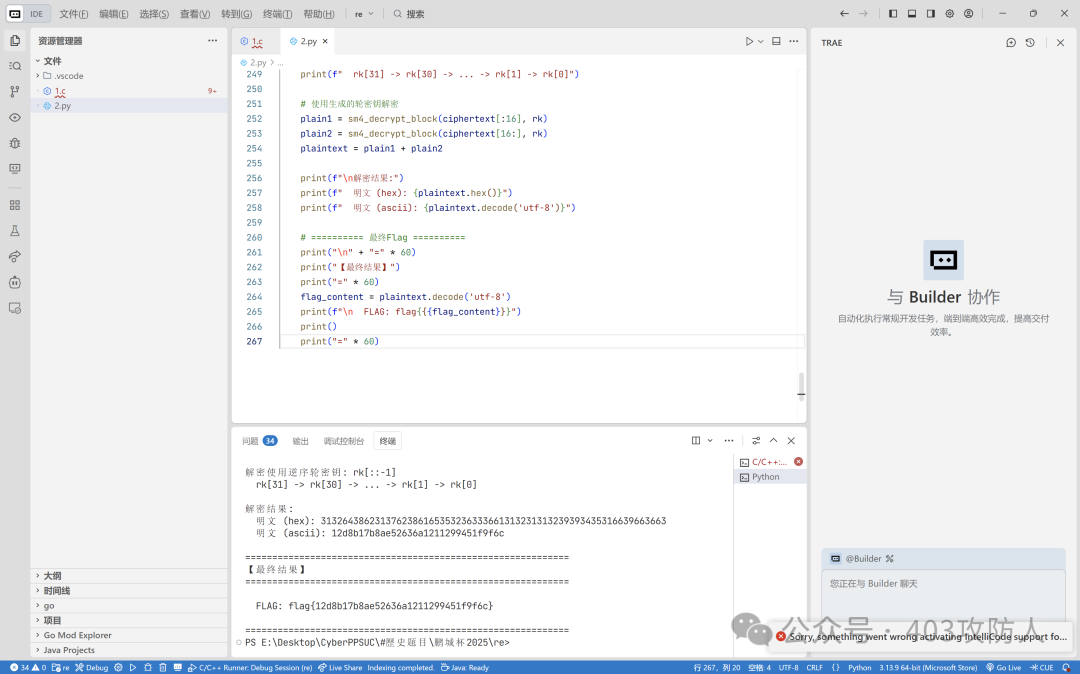Open the Run and Debug bug icon
This screenshot has height=674, width=1080.
[x=15, y=143]
